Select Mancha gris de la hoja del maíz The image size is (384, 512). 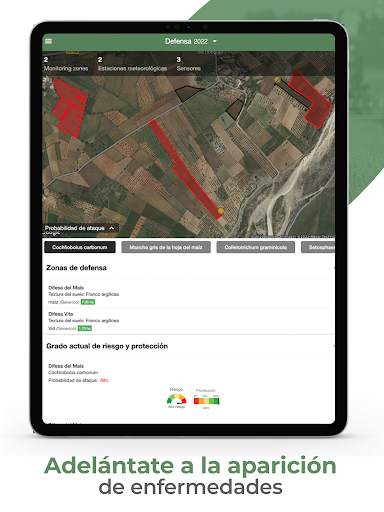click(166, 247)
